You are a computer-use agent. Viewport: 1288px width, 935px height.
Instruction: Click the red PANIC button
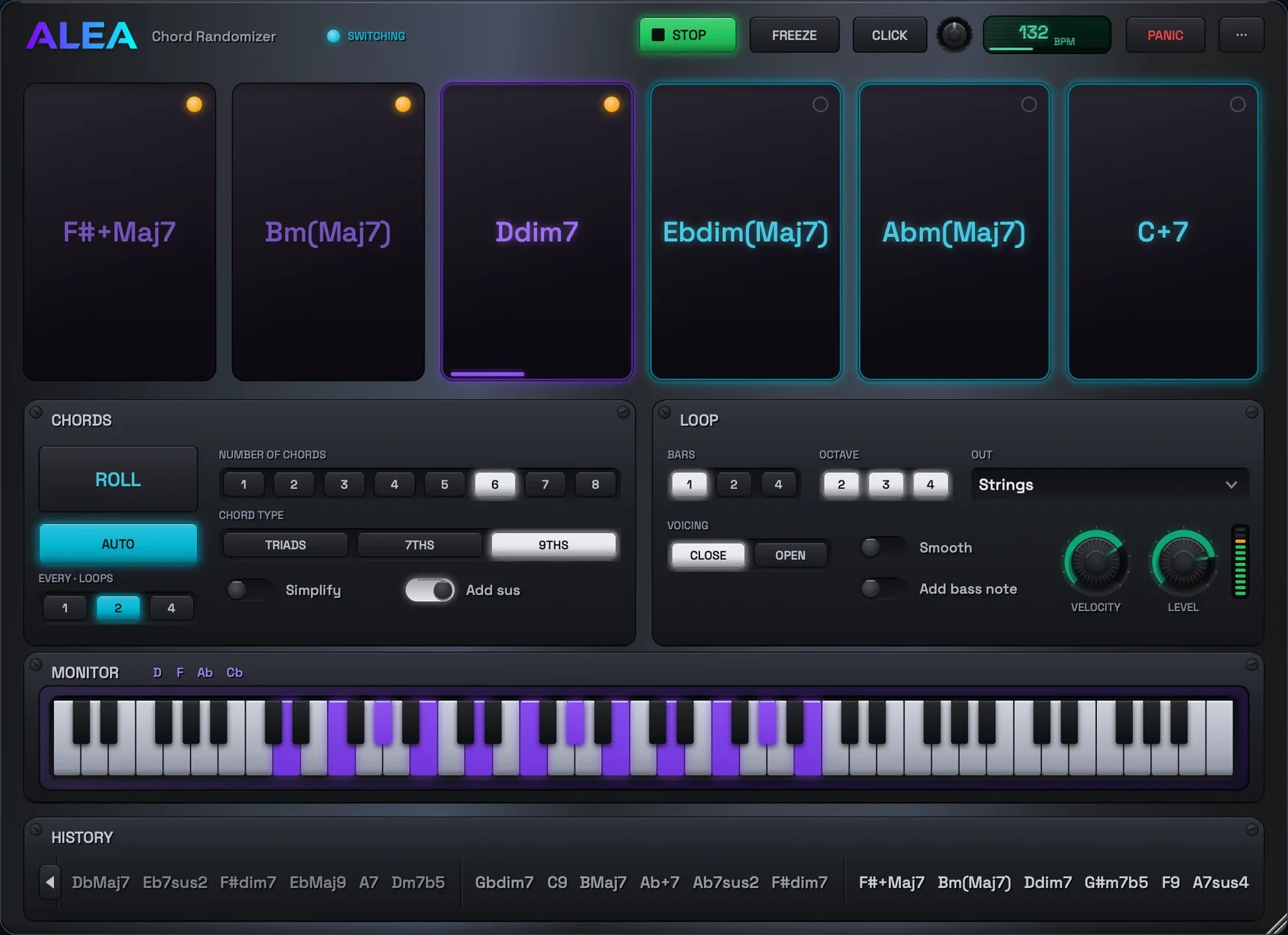(1165, 35)
